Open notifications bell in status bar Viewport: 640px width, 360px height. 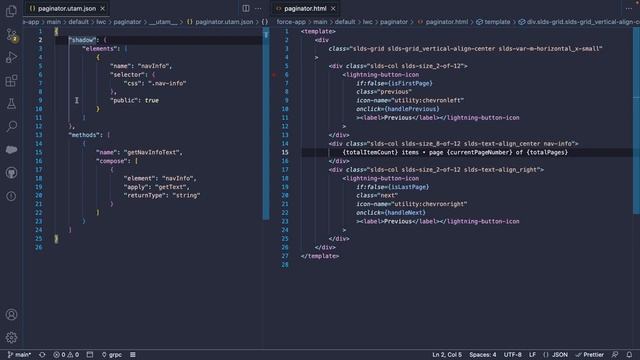(629, 355)
